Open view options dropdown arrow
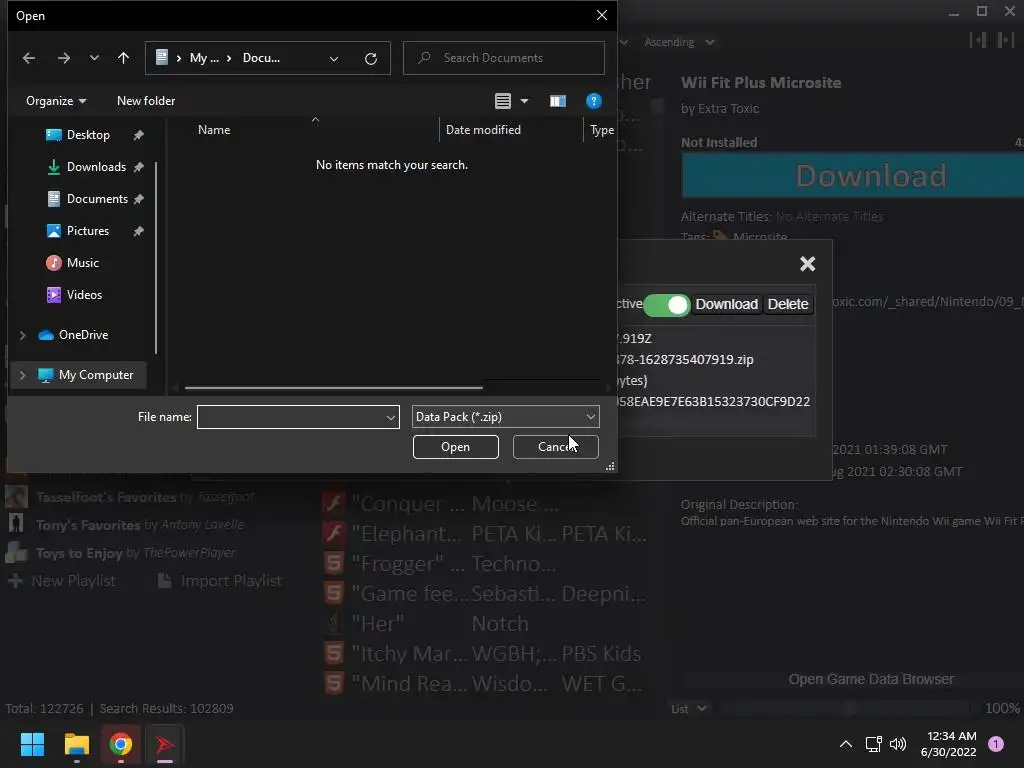This screenshot has width=1024, height=768. (x=524, y=101)
